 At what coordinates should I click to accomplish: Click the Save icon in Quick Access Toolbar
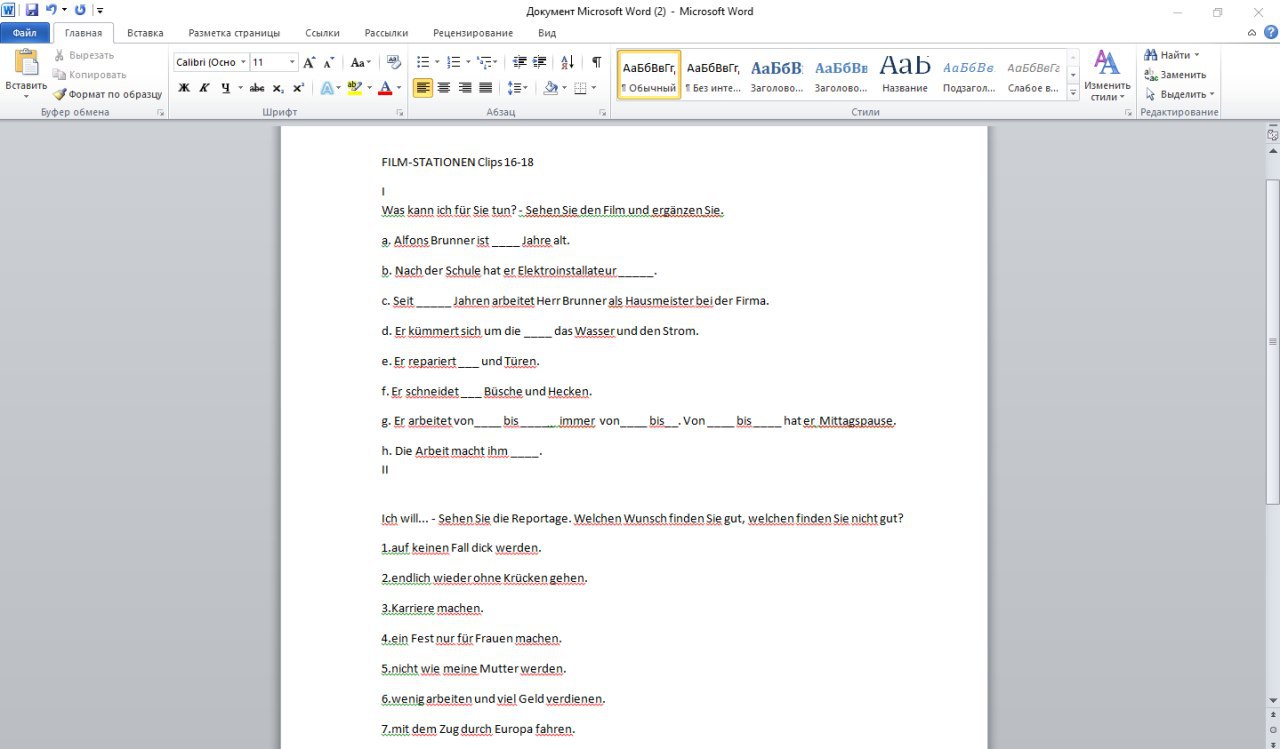[31, 10]
